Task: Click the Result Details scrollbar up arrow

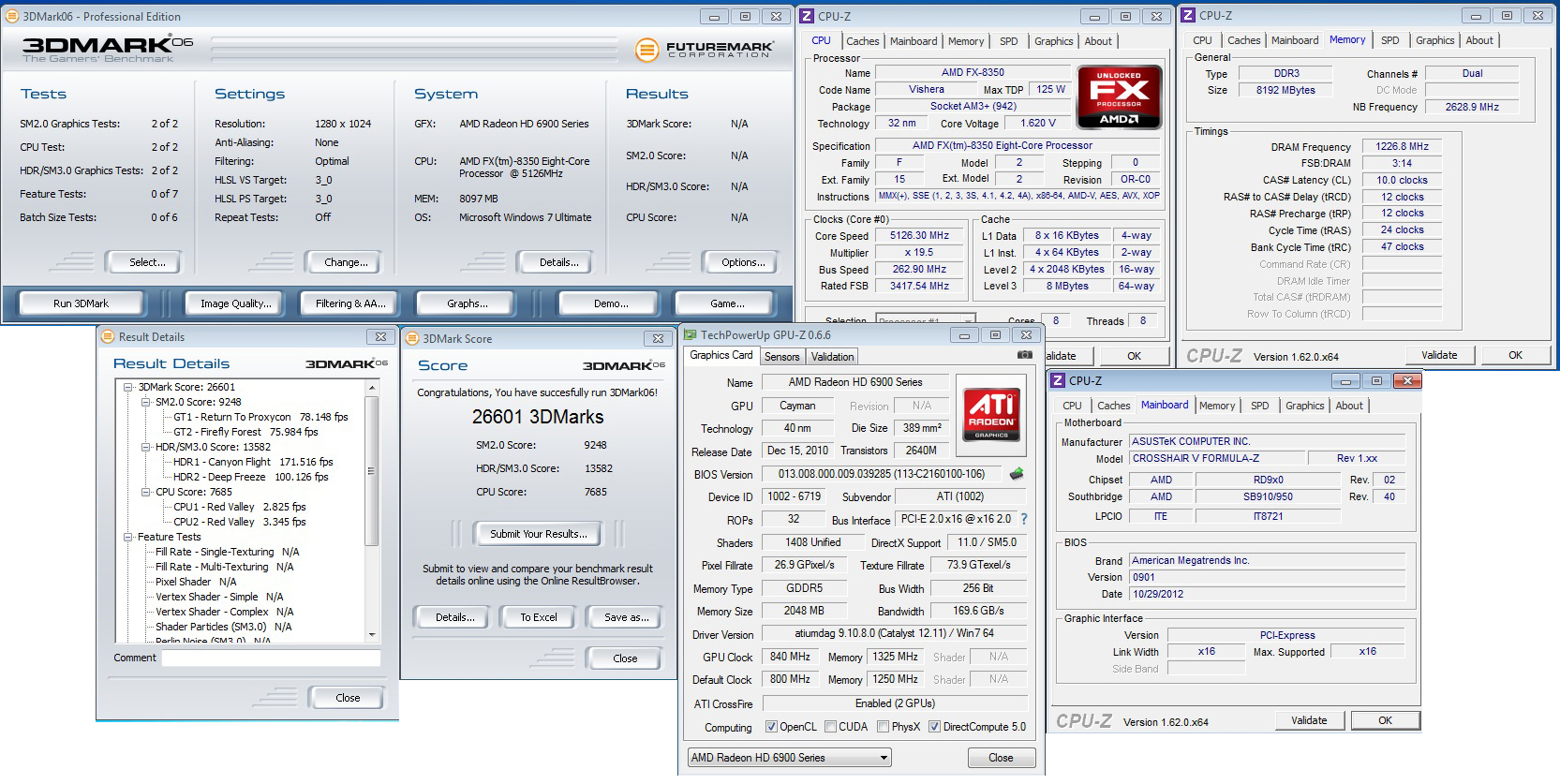Action: (x=372, y=388)
